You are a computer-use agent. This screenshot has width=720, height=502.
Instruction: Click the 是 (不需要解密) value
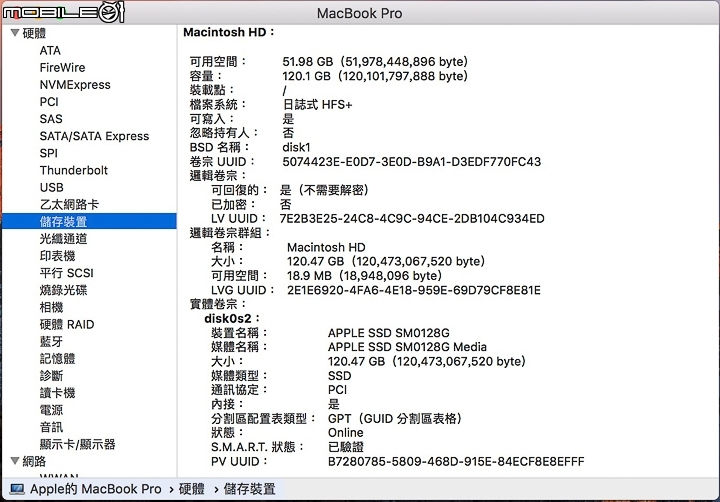click(x=324, y=190)
